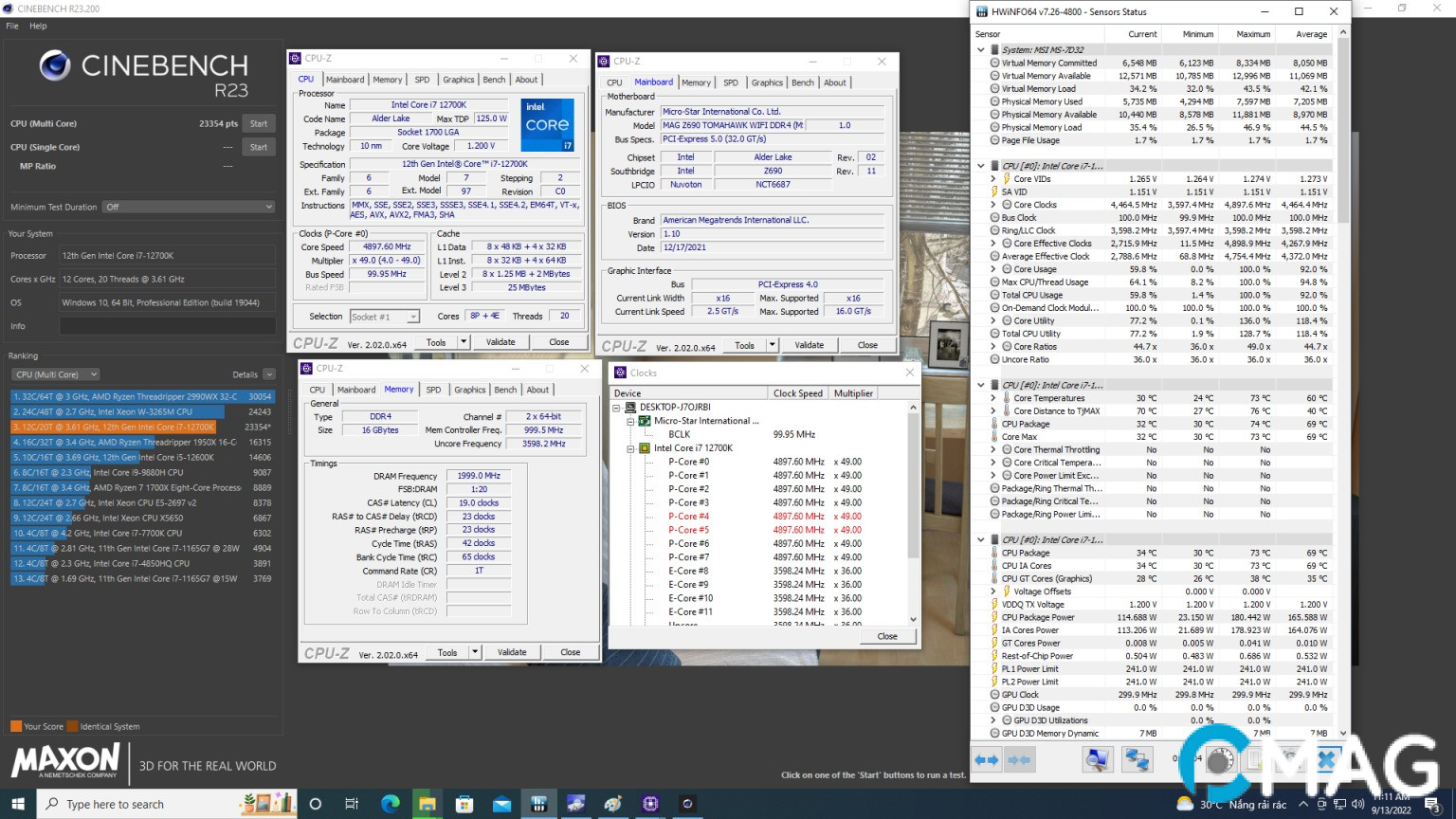This screenshot has height=819, width=1456.
Task: Open Microsoft Store from the taskbar
Action: click(x=464, y=804)
